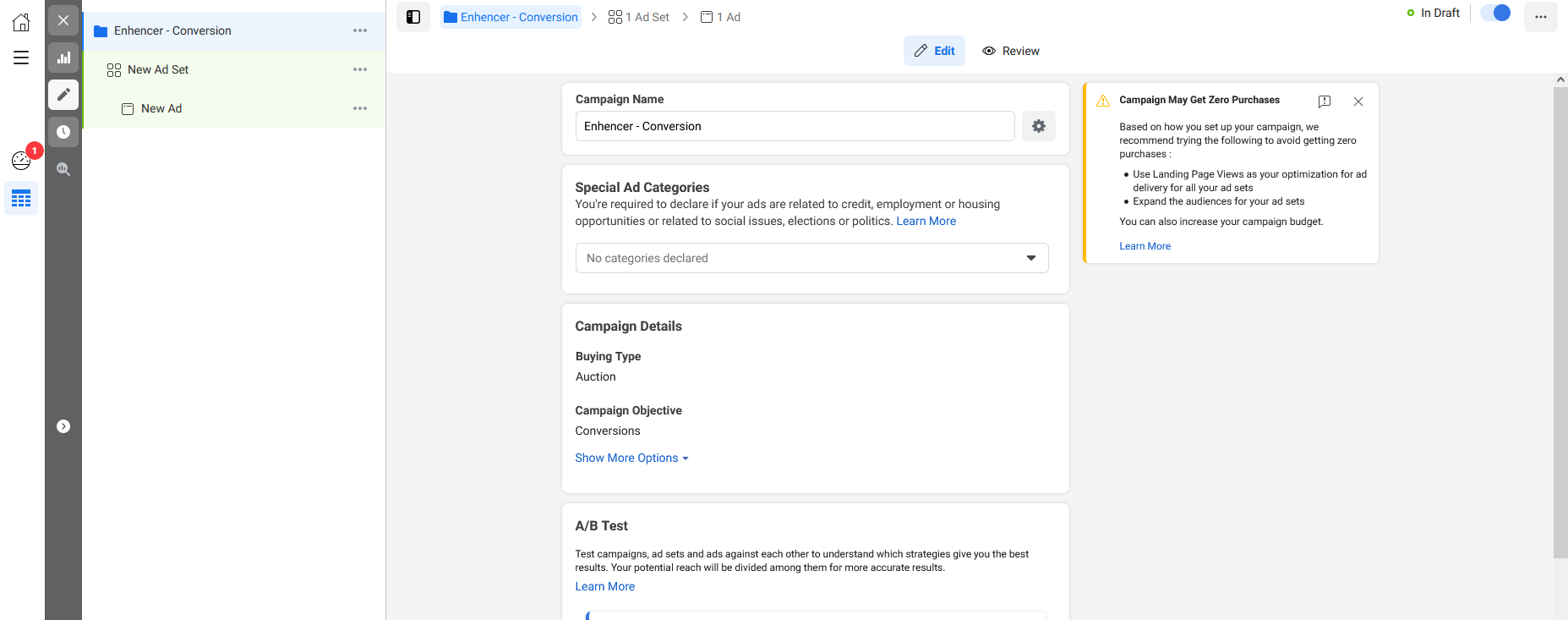Go to 1 Ad Set breadcrumb

click(x=639, y=17)
